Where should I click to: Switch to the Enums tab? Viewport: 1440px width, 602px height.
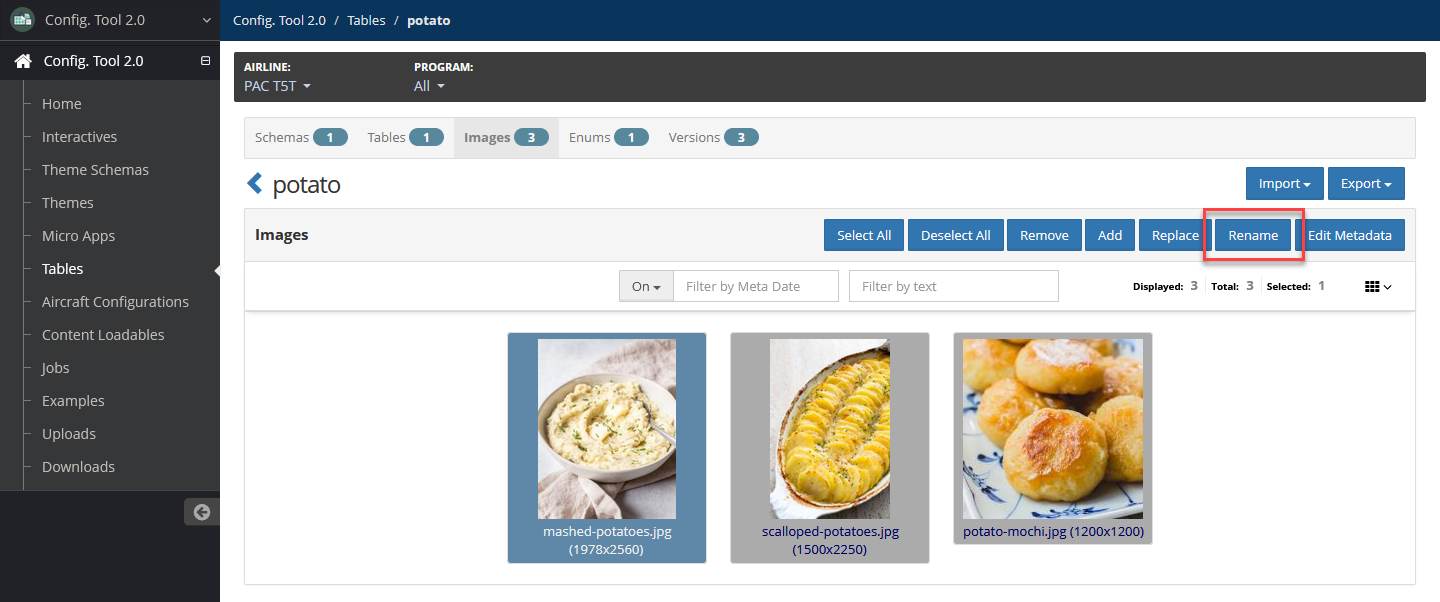(x=608, y=138)
